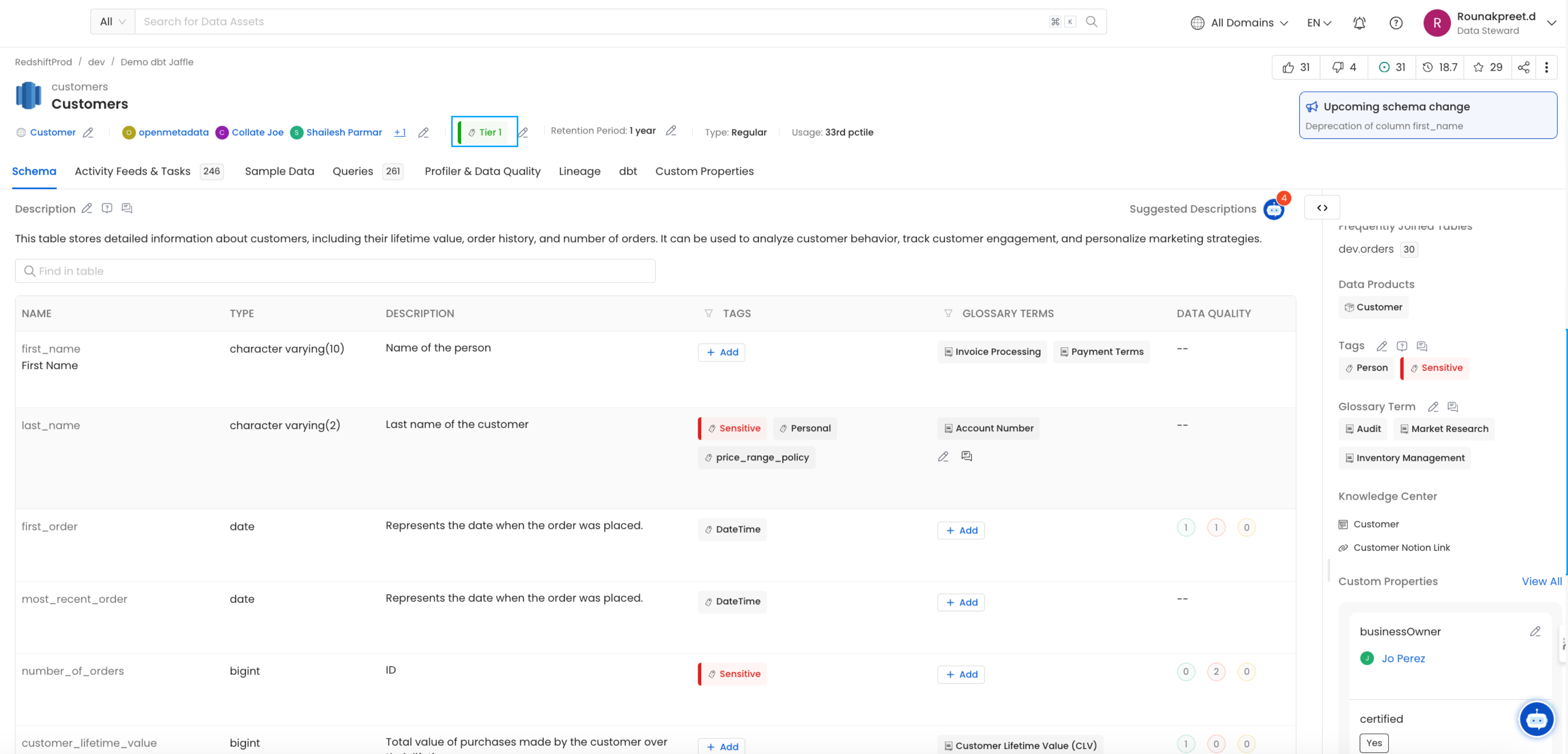Screen dimensions: 1568x754
Task: Toggle the collapse arrow on right panel
Action: click(x=1322, y=208)
